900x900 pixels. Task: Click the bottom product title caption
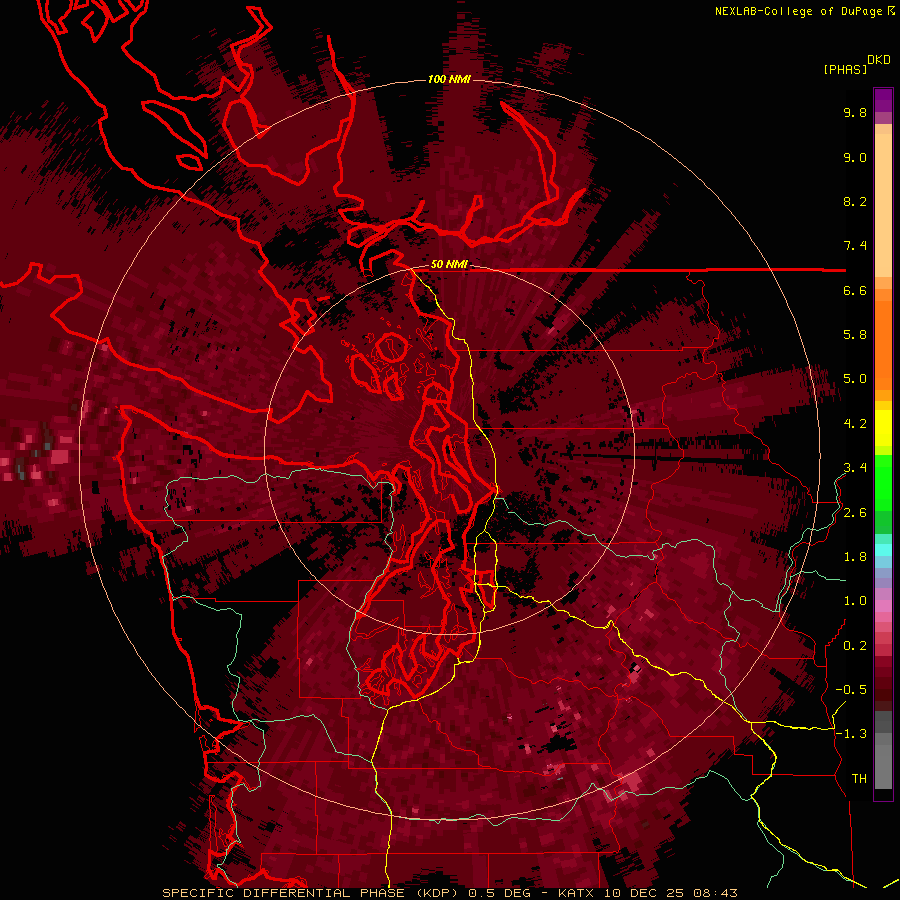click(450, 893)
